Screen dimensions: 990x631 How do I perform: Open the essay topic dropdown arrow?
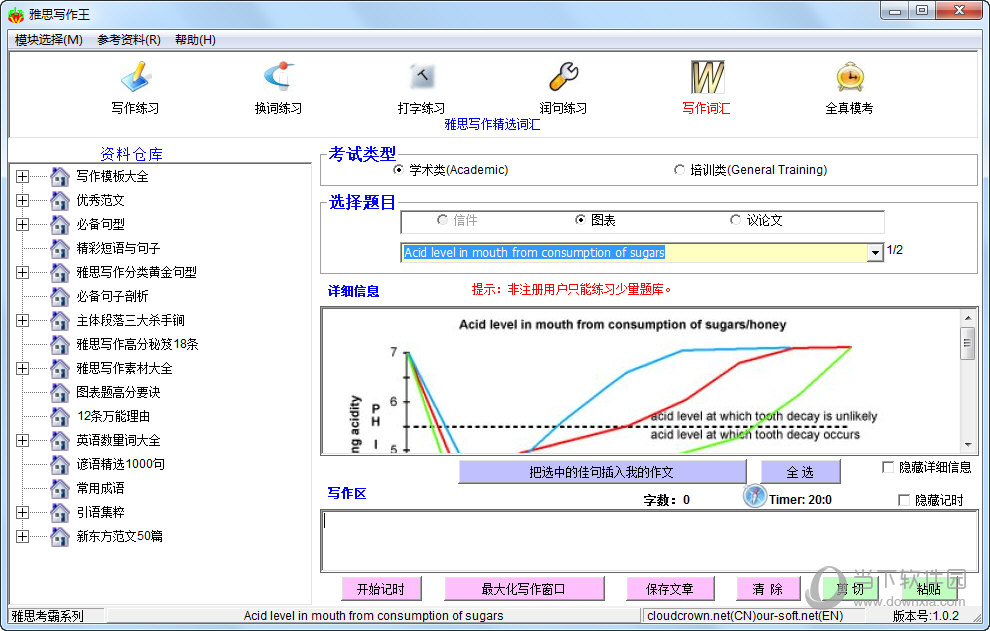click(x=876, y=253)
